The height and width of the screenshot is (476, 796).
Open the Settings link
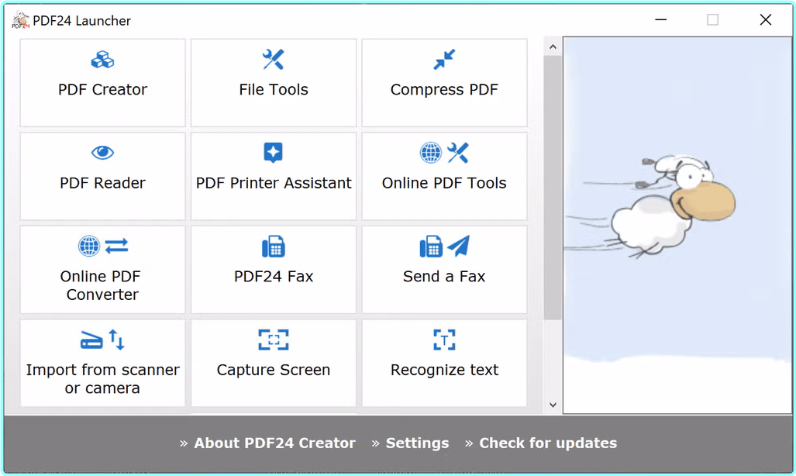click(417, 443)
